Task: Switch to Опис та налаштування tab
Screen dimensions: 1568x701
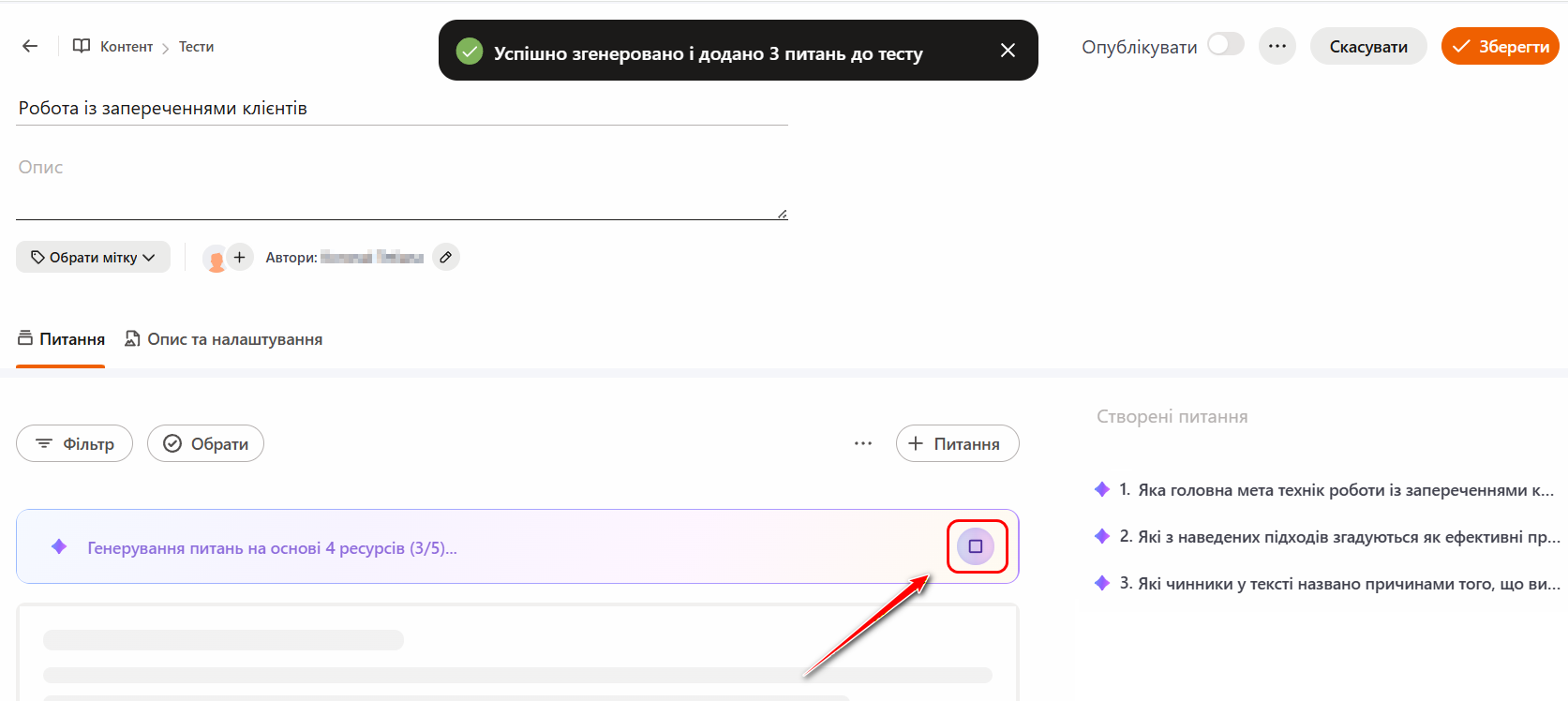Action: click(224, 339)
